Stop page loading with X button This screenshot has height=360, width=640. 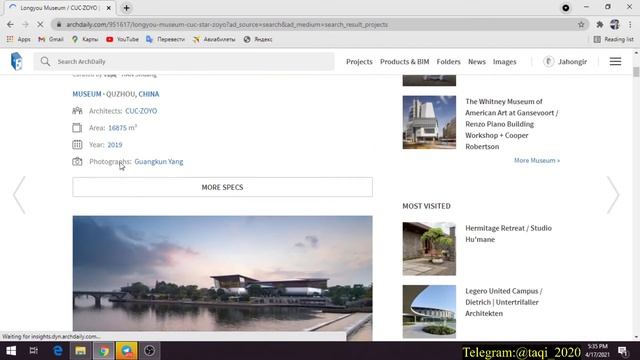[40, 24]
